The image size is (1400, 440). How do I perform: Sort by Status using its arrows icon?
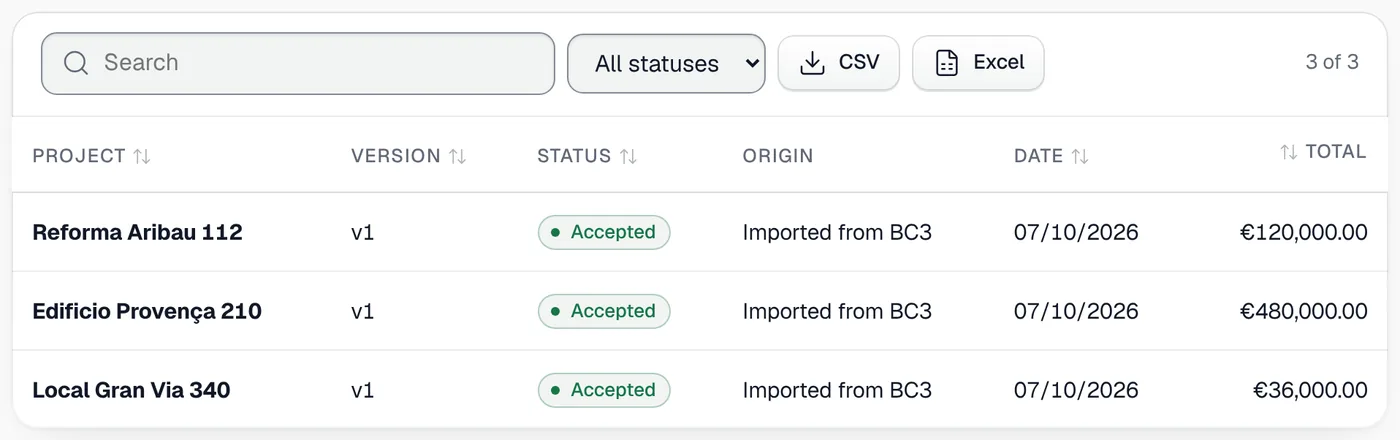628,156
